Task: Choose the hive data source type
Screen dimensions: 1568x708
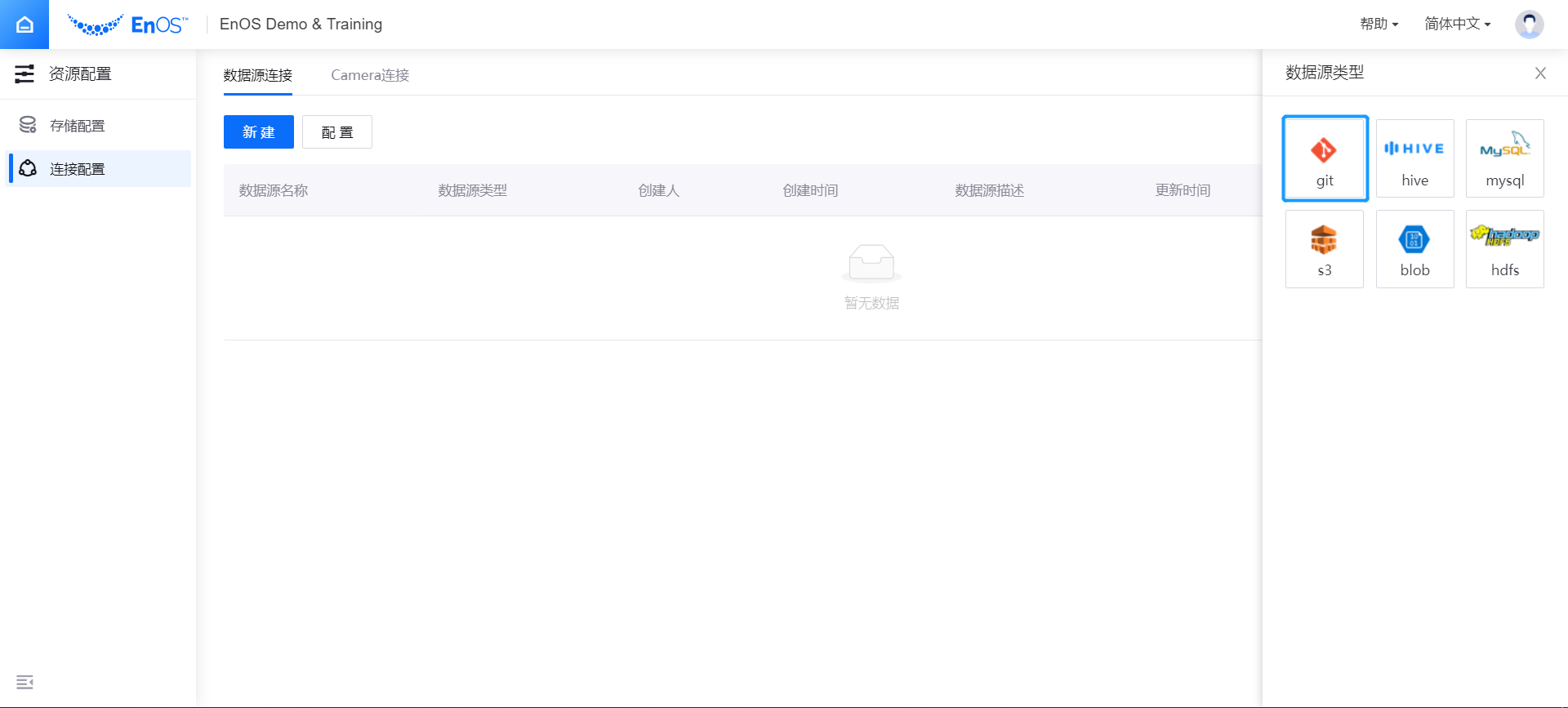Action: [x=1414, y=158]
